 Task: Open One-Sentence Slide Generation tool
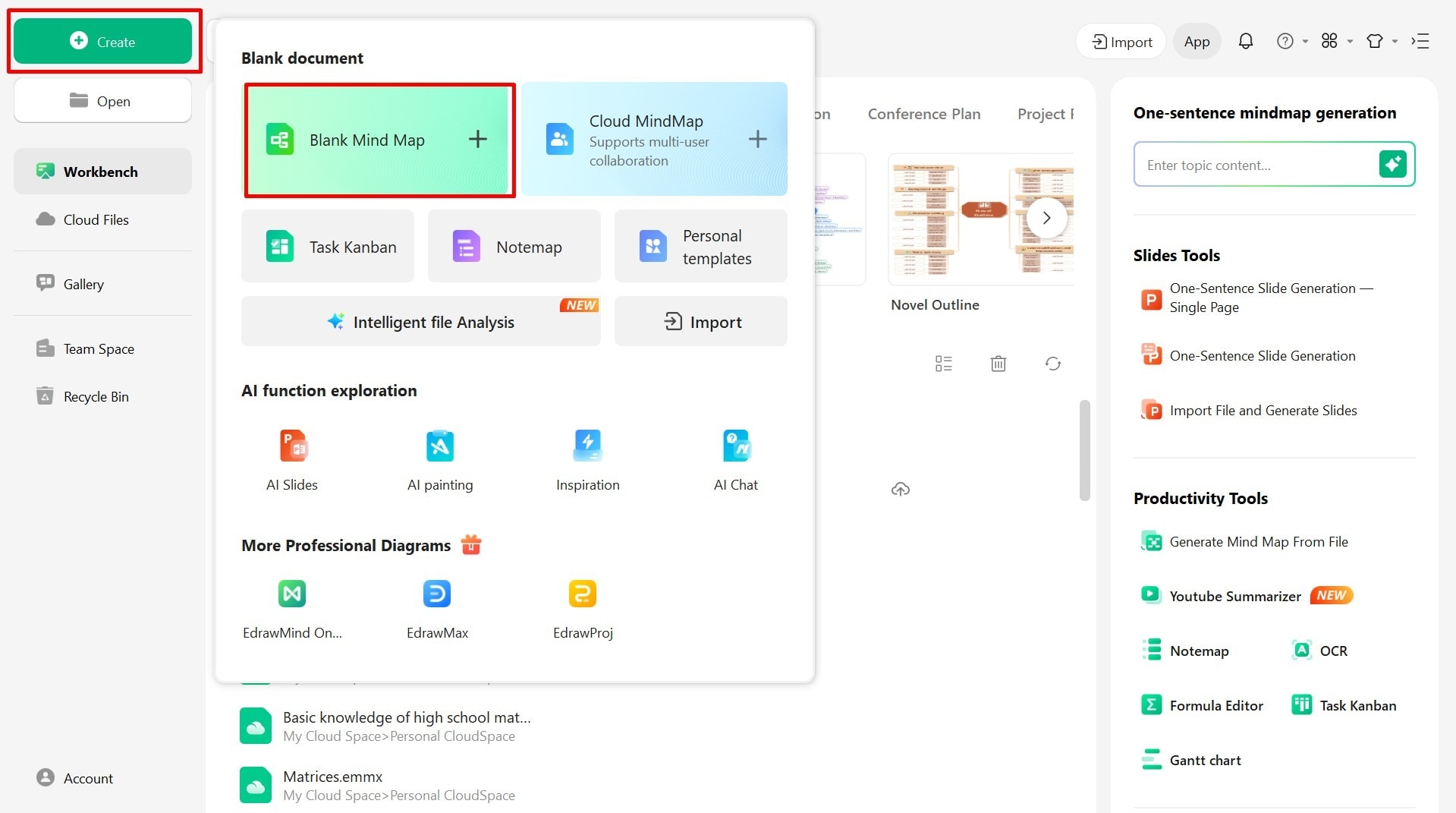pyautogui.click(x=1248, y=355)
